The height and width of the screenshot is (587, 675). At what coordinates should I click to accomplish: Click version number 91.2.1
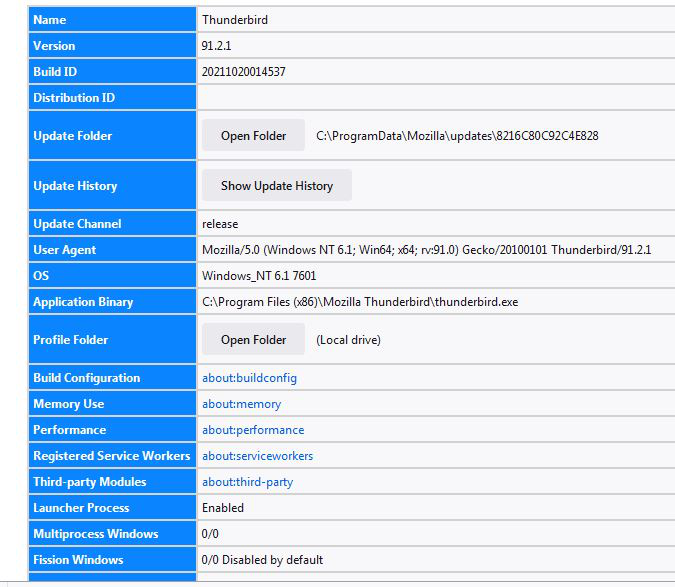(x=217, y=46)
